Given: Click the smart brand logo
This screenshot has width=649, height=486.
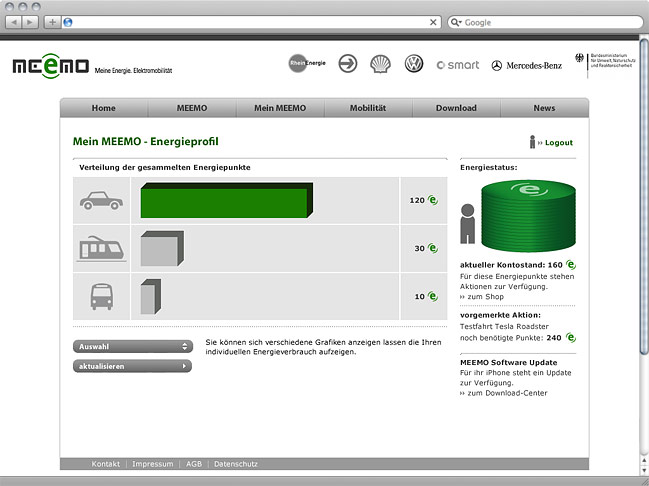Looking at the screenshot, I should 458,65.
